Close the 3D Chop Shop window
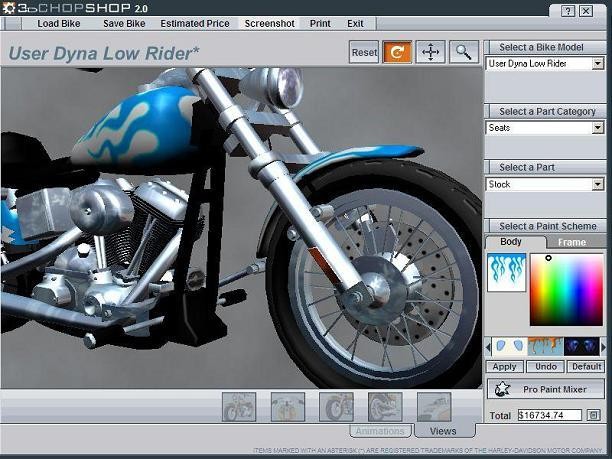Screen dimensions: 612x459 [x=586, y=11]
